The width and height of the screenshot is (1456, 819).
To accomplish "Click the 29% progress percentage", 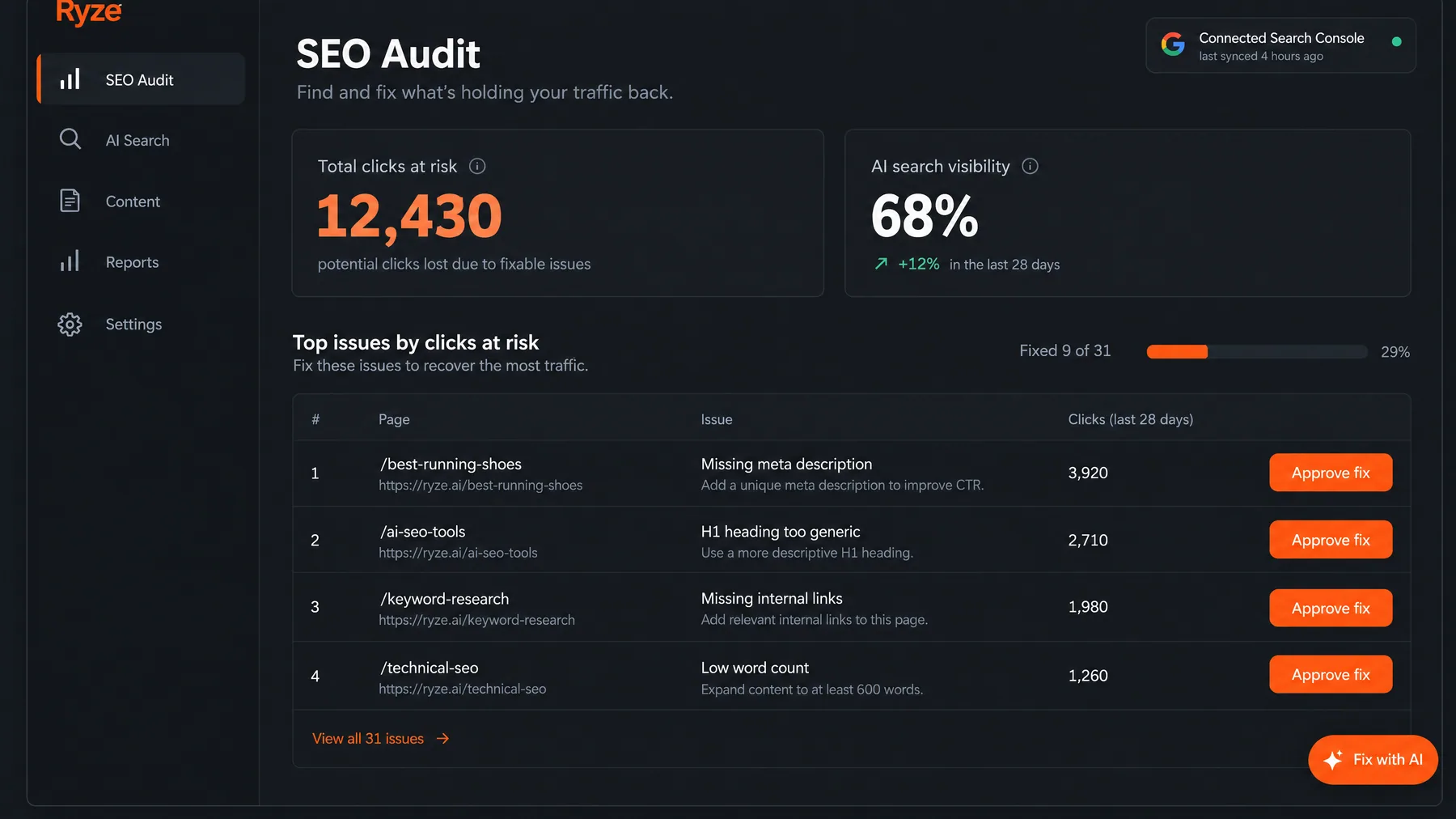I will pos(1395,352).
